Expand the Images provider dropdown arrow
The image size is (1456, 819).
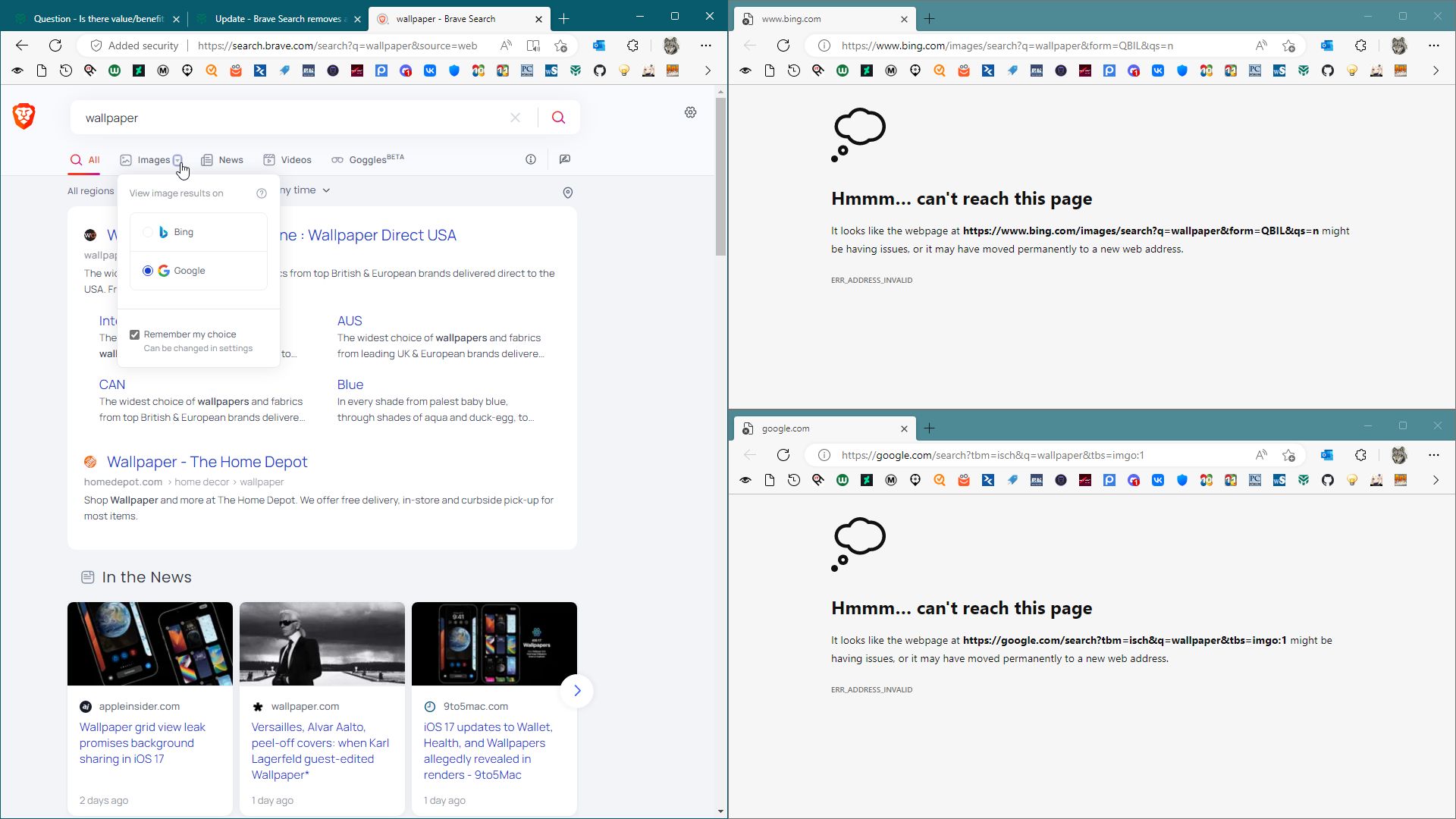[x=177, y=160]
